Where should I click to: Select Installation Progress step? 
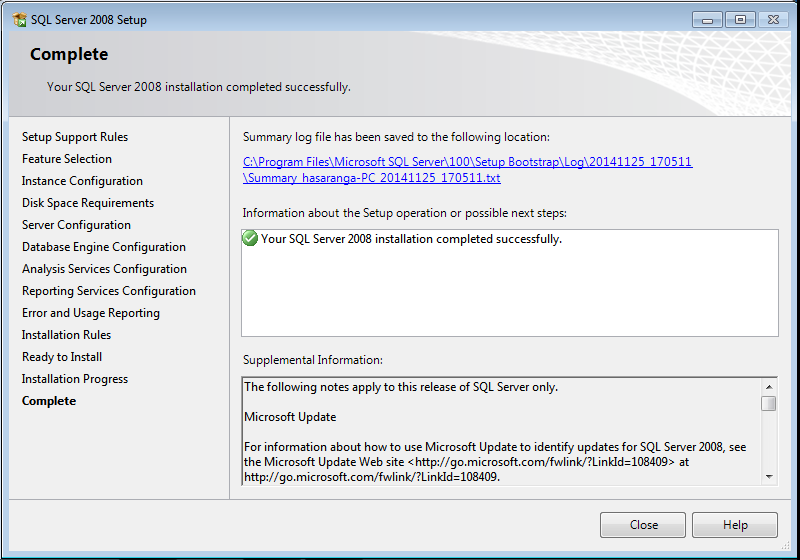[x=74, y=378]
